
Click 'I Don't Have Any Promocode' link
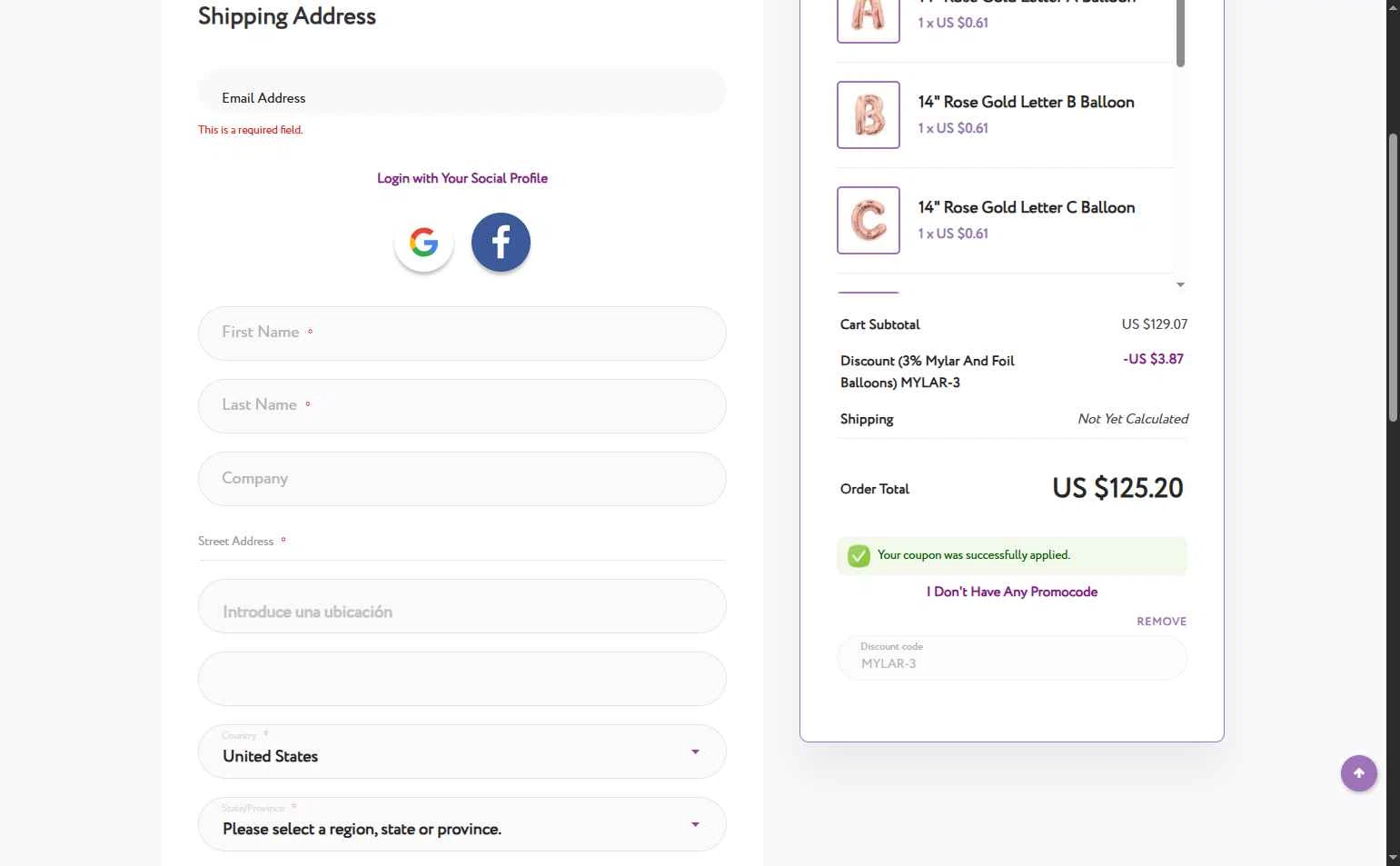coord(1011,592)
